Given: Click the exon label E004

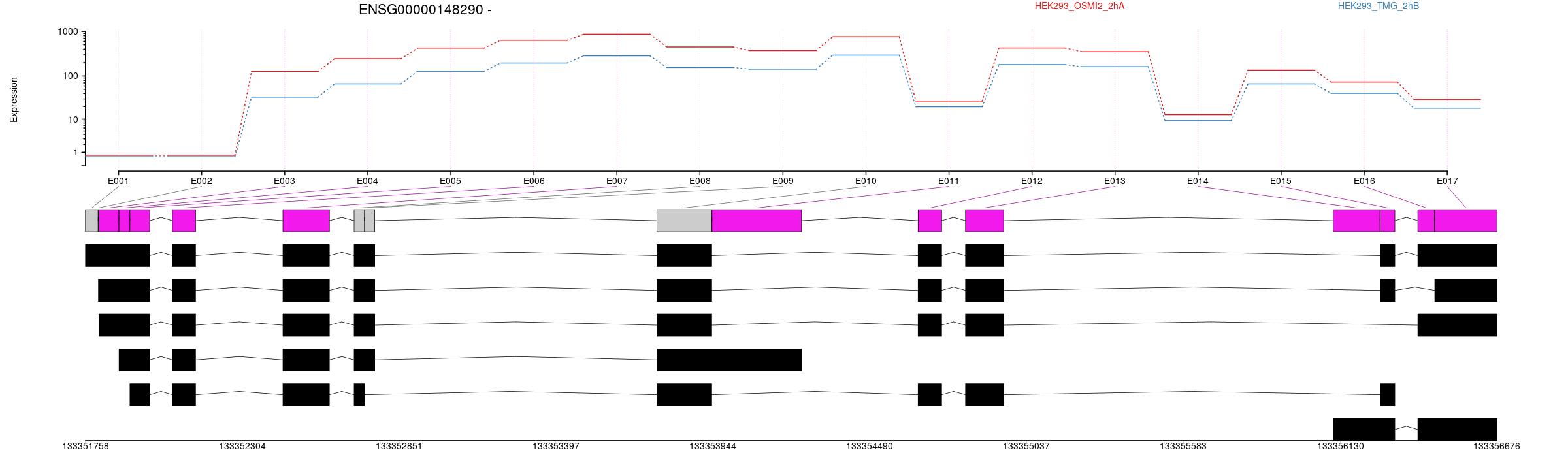Looking at the screenshot, I should point(367,181).
